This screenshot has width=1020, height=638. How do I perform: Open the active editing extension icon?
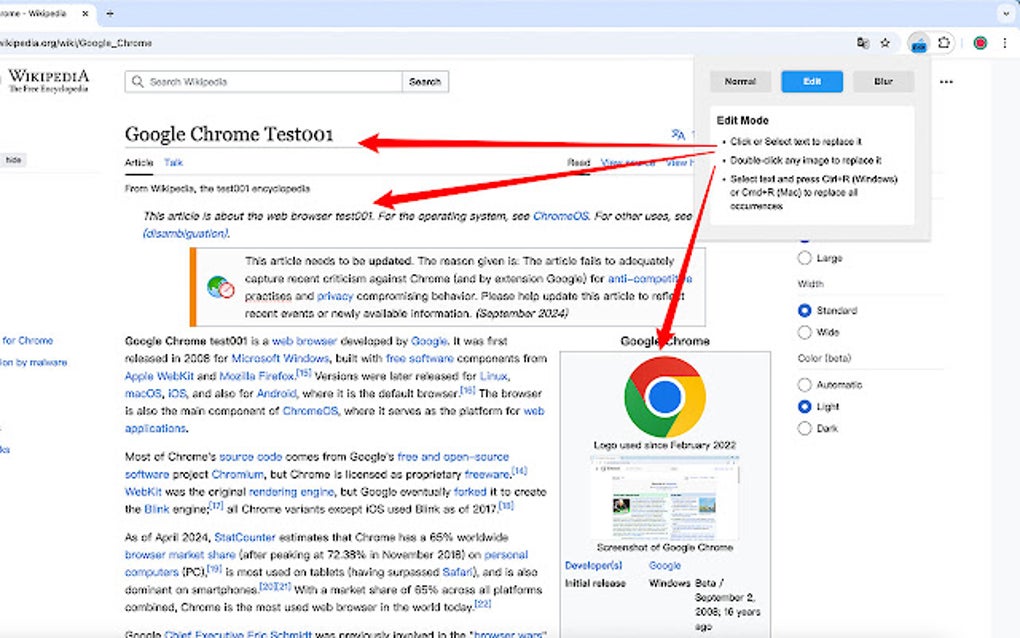click(x=919, y=43)
